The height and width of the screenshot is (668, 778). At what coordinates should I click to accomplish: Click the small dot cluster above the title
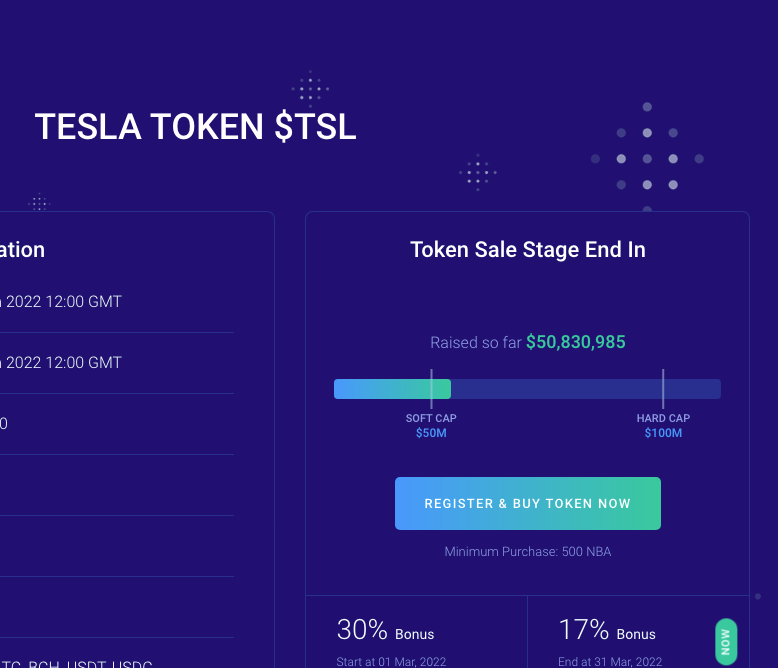tap(310, 90)
